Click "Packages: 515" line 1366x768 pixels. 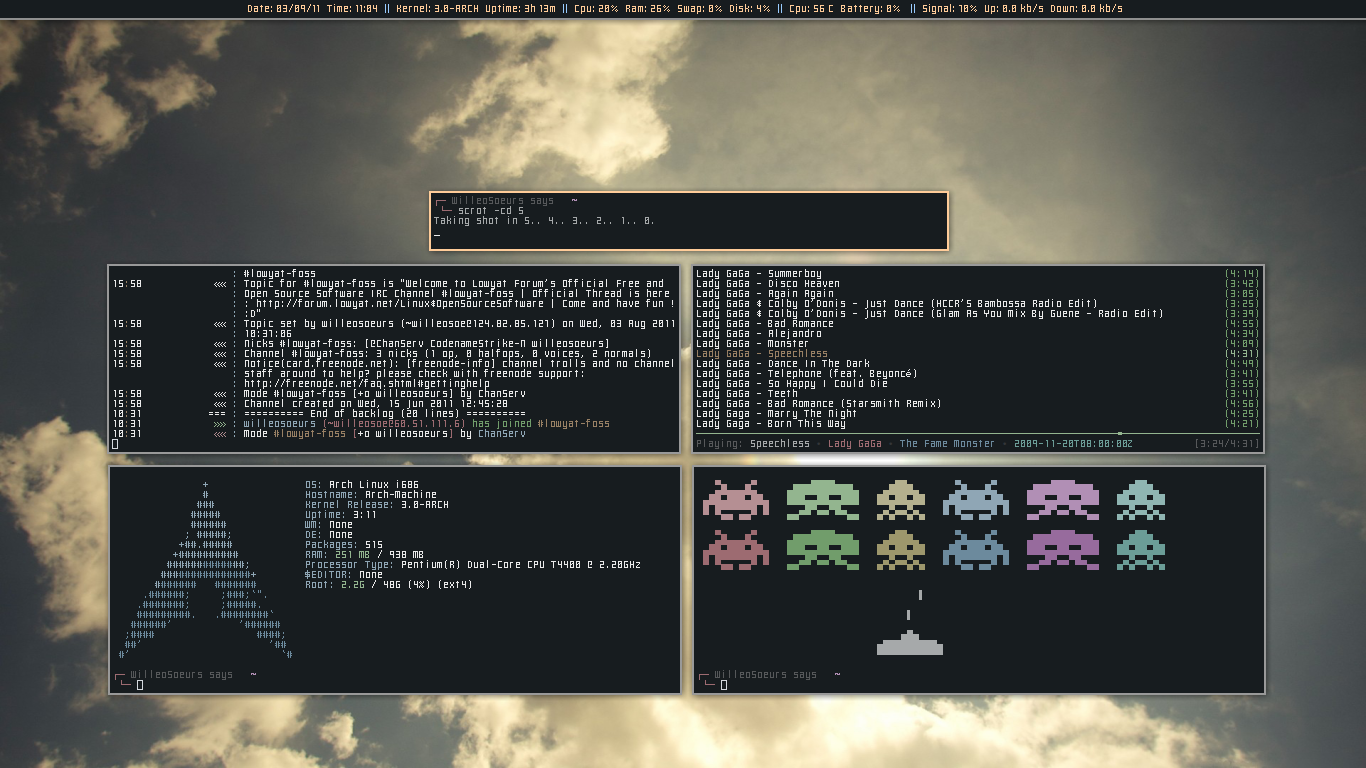click(x=344, y=545)
